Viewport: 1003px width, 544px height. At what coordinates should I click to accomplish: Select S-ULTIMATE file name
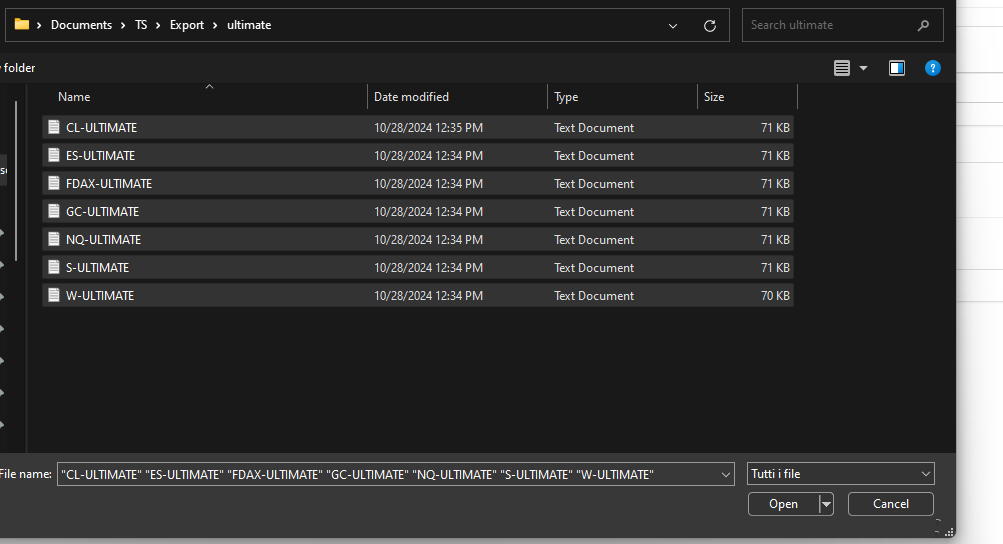pos(97,268)
